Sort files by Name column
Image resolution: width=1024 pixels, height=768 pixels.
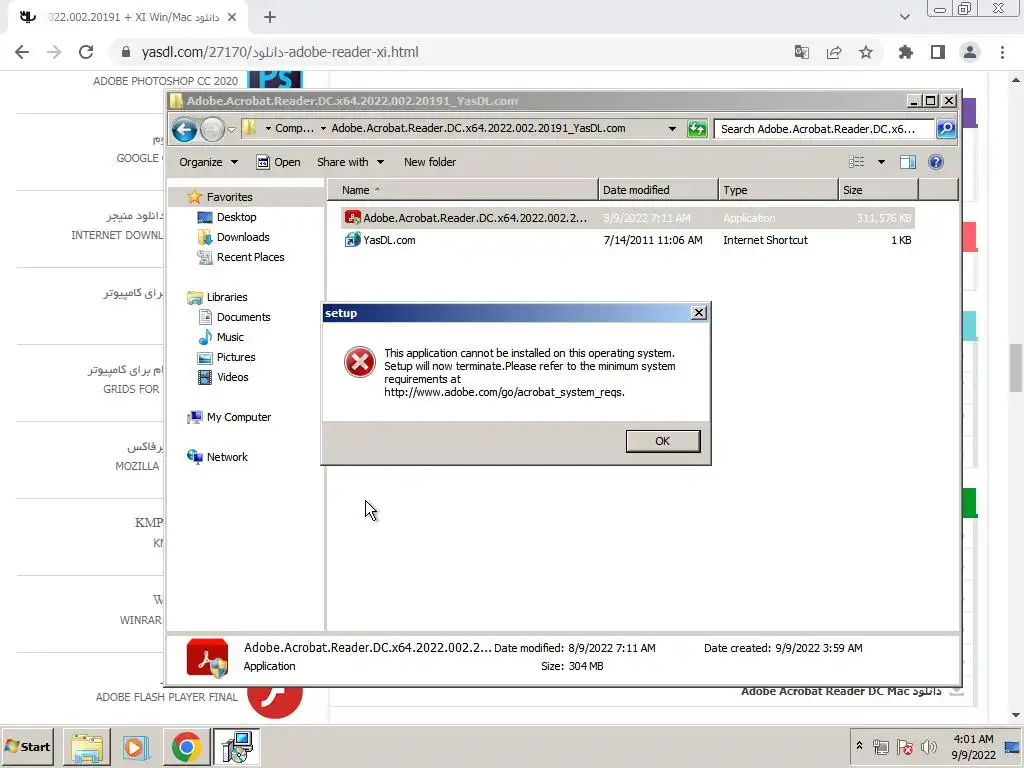pos(462,190)
